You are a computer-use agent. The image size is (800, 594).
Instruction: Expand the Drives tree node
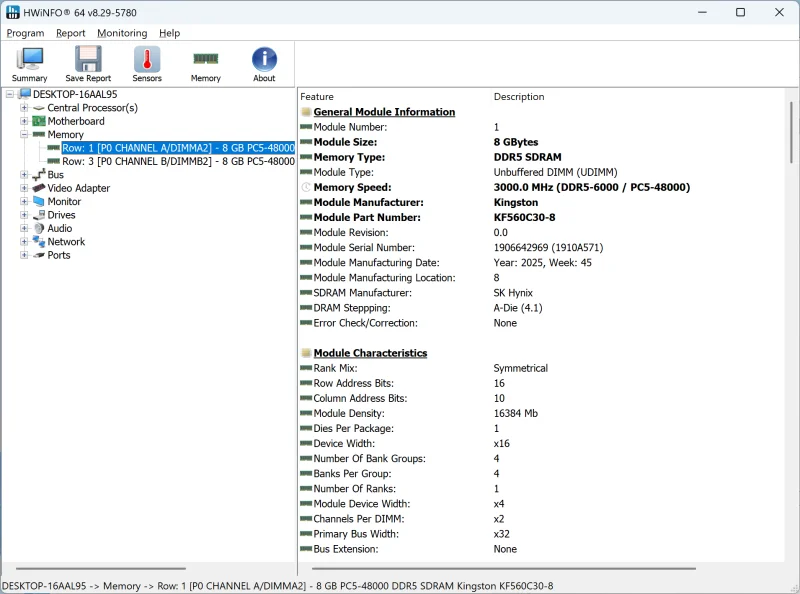click(24, 215)
